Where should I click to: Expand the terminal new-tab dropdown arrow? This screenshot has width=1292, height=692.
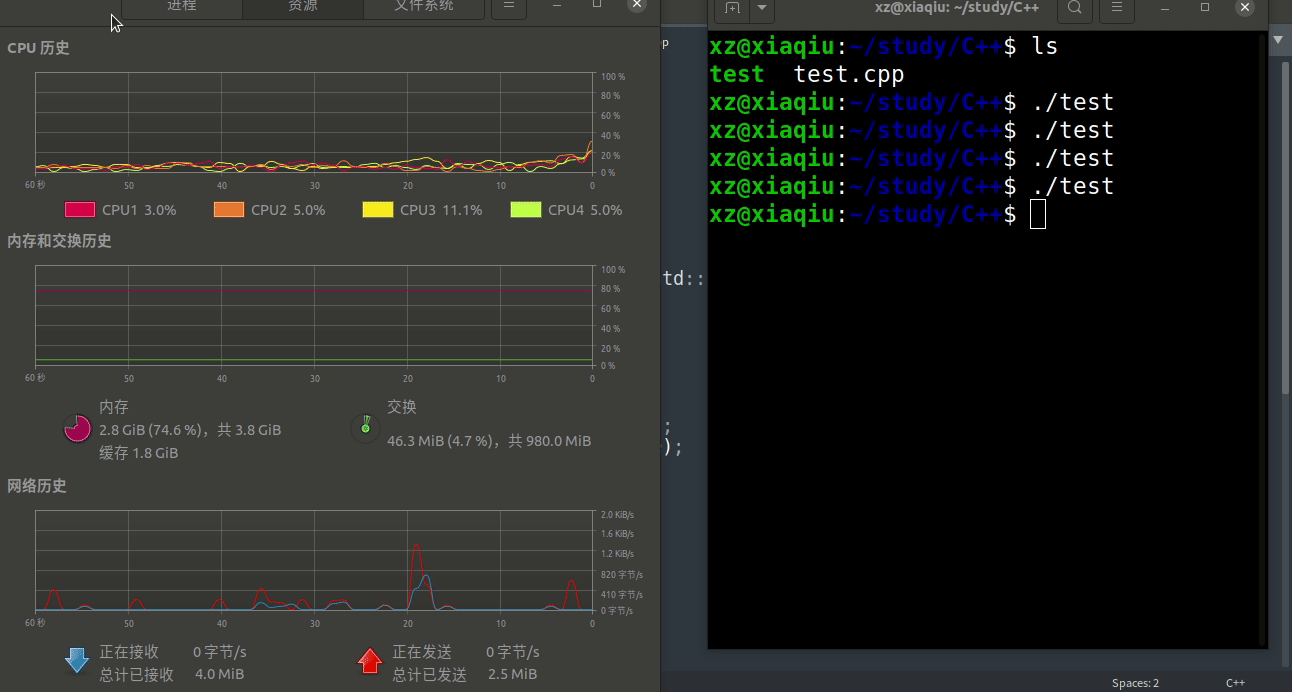[x=762, y=8]
